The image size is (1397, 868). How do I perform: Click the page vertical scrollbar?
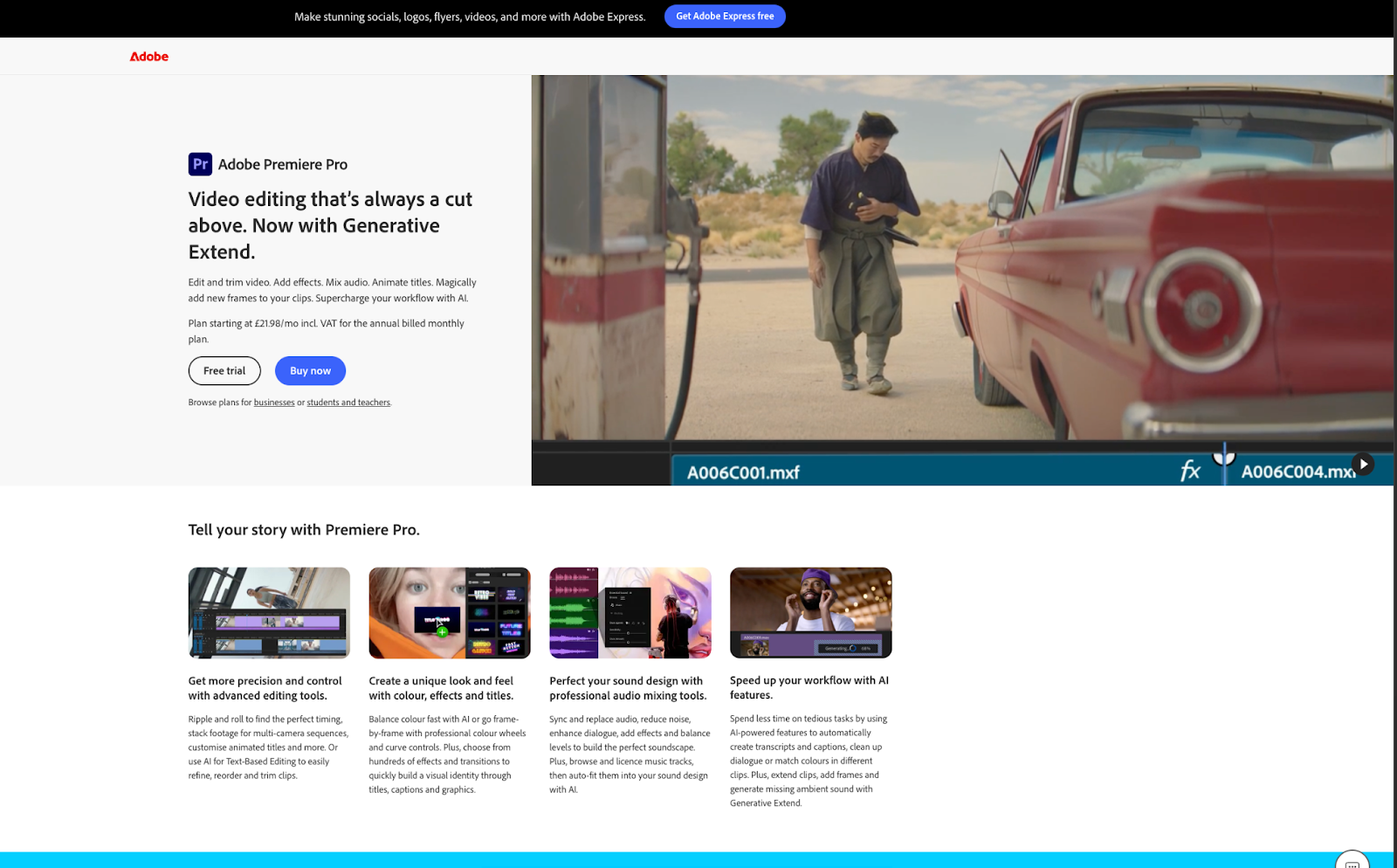1394,434
